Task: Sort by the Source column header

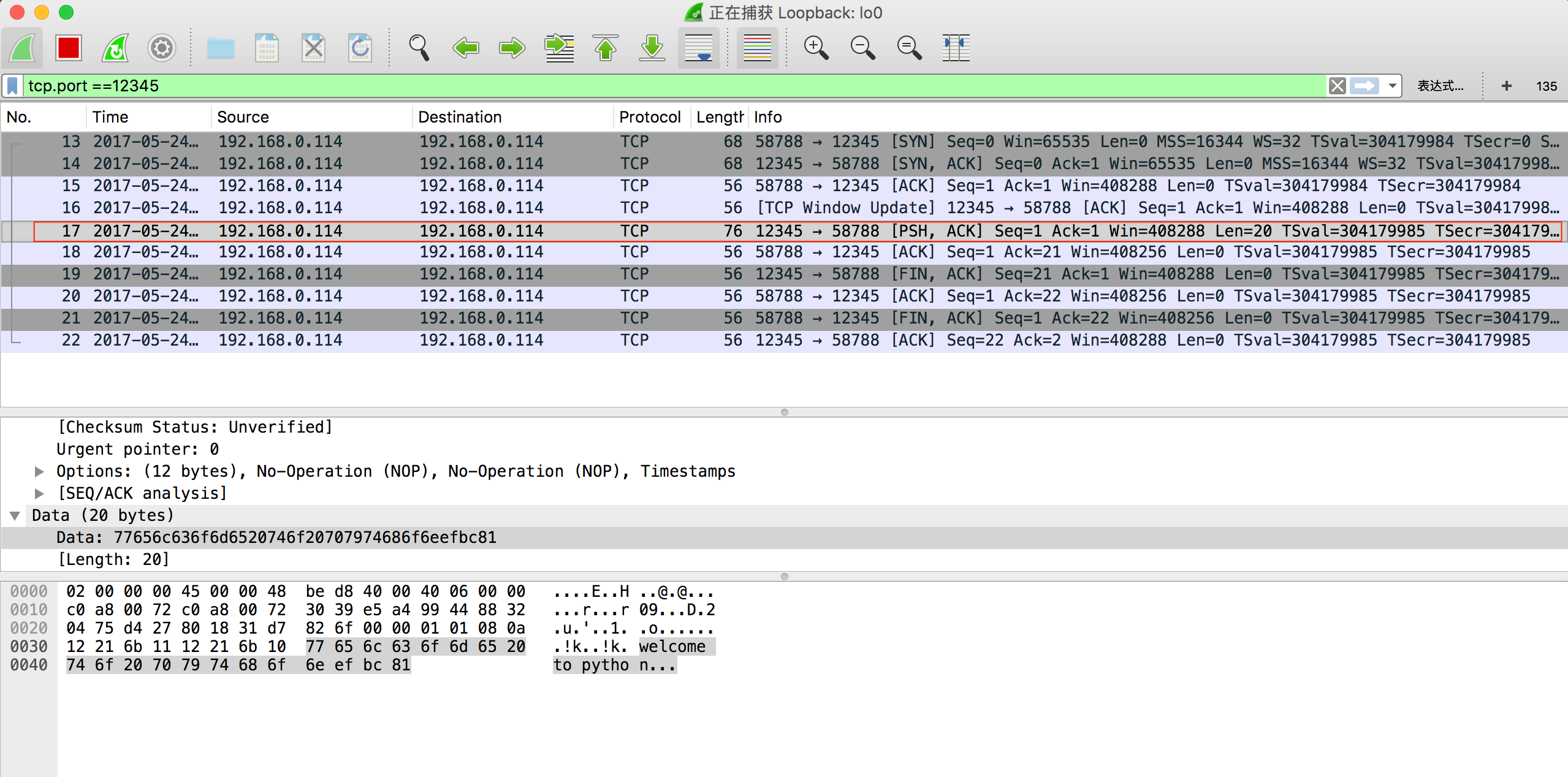Action: point(243,117)
